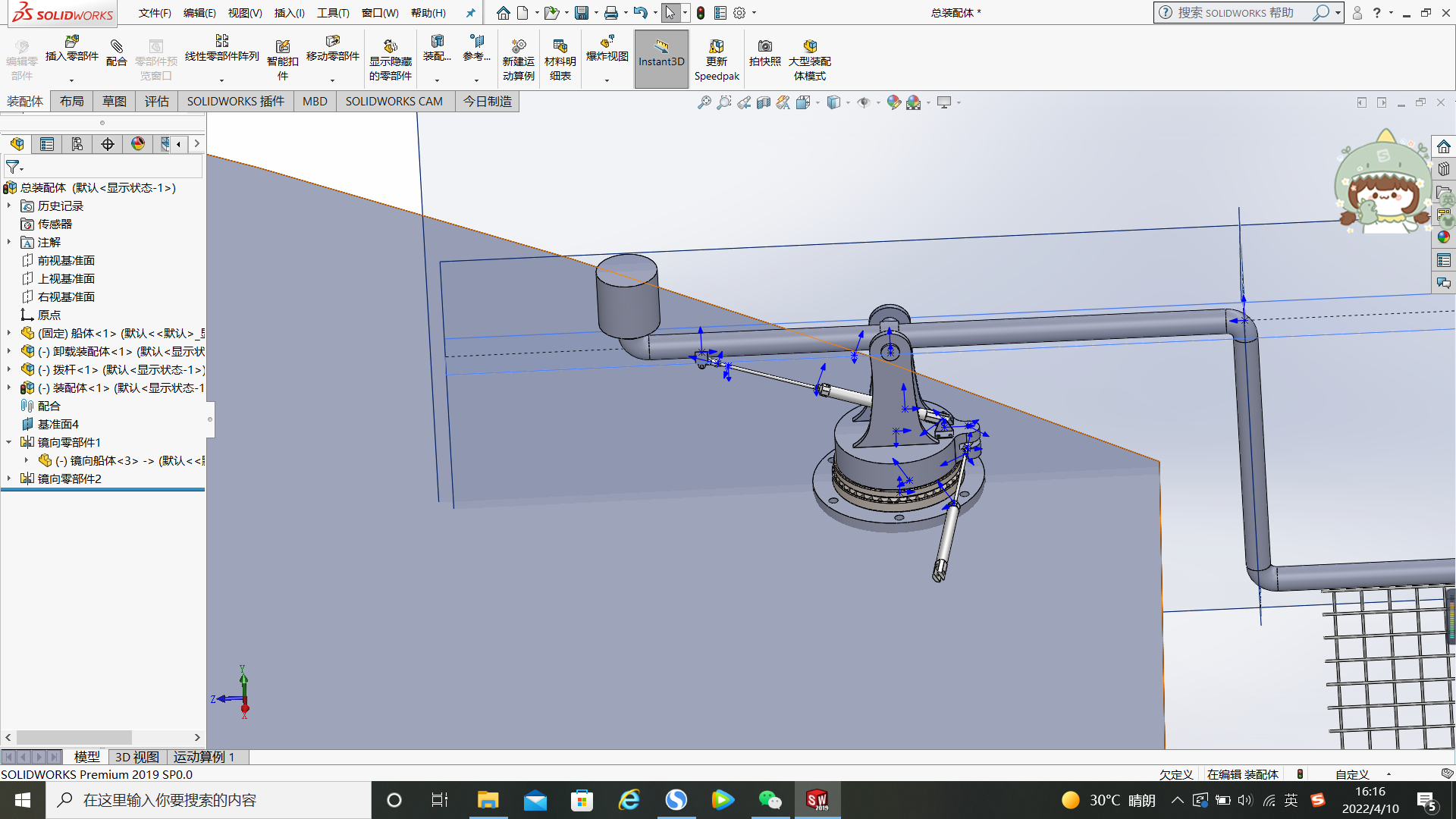The image size is (1456, 819).
Task: Open ConfigurationManager tab icon
Action: tap(77, 144)
